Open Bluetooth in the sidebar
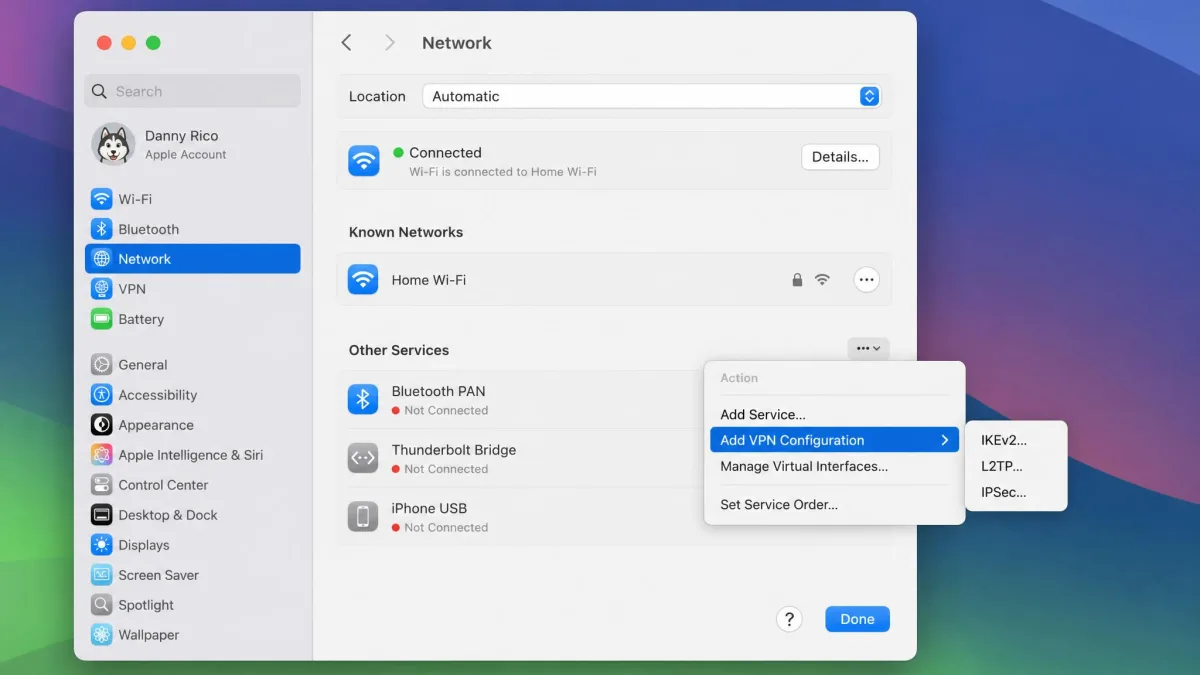Viewport: 1200px width, 675px height. coord(193,229)
